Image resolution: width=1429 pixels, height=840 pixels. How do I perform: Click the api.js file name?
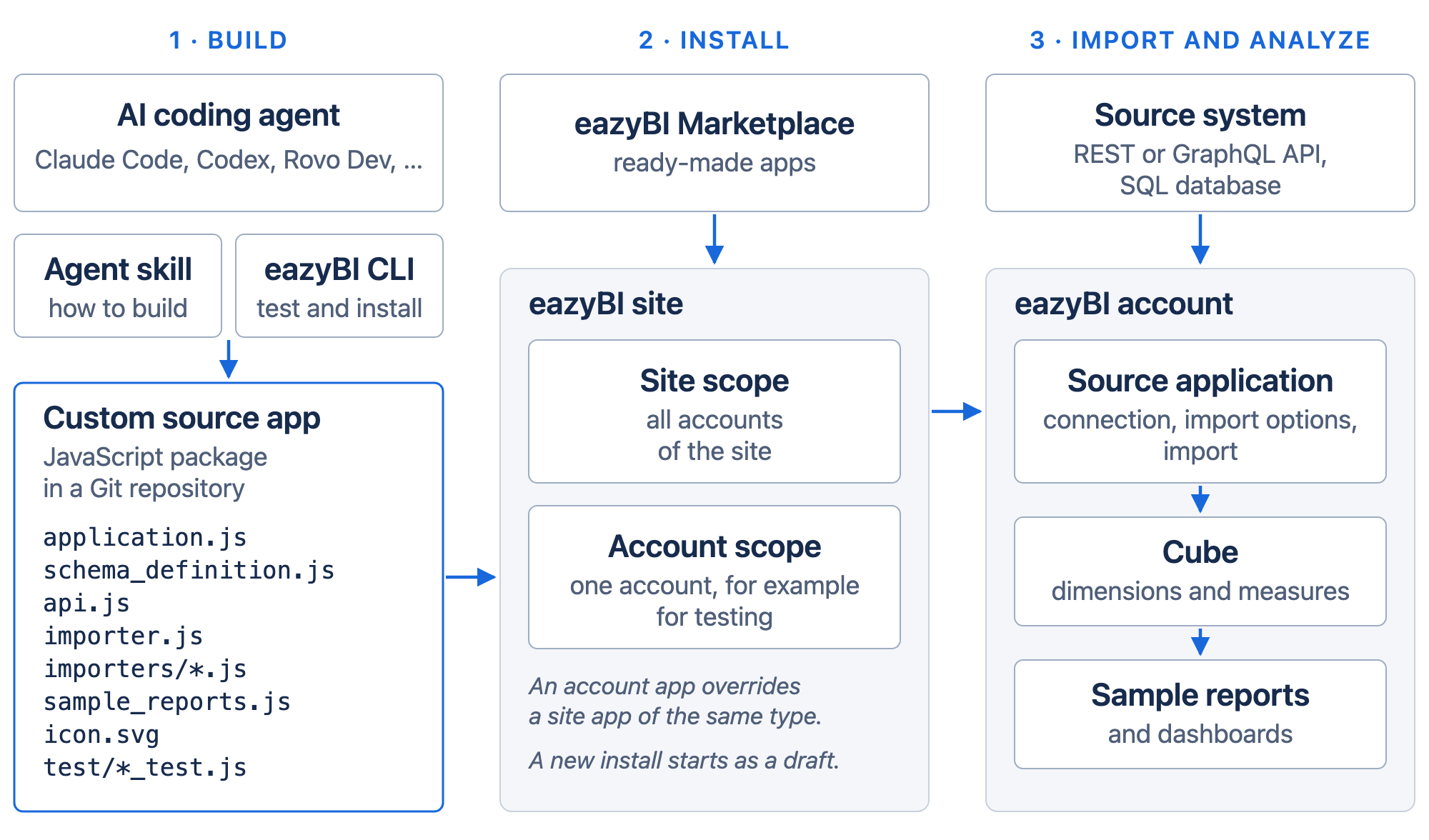86,603
